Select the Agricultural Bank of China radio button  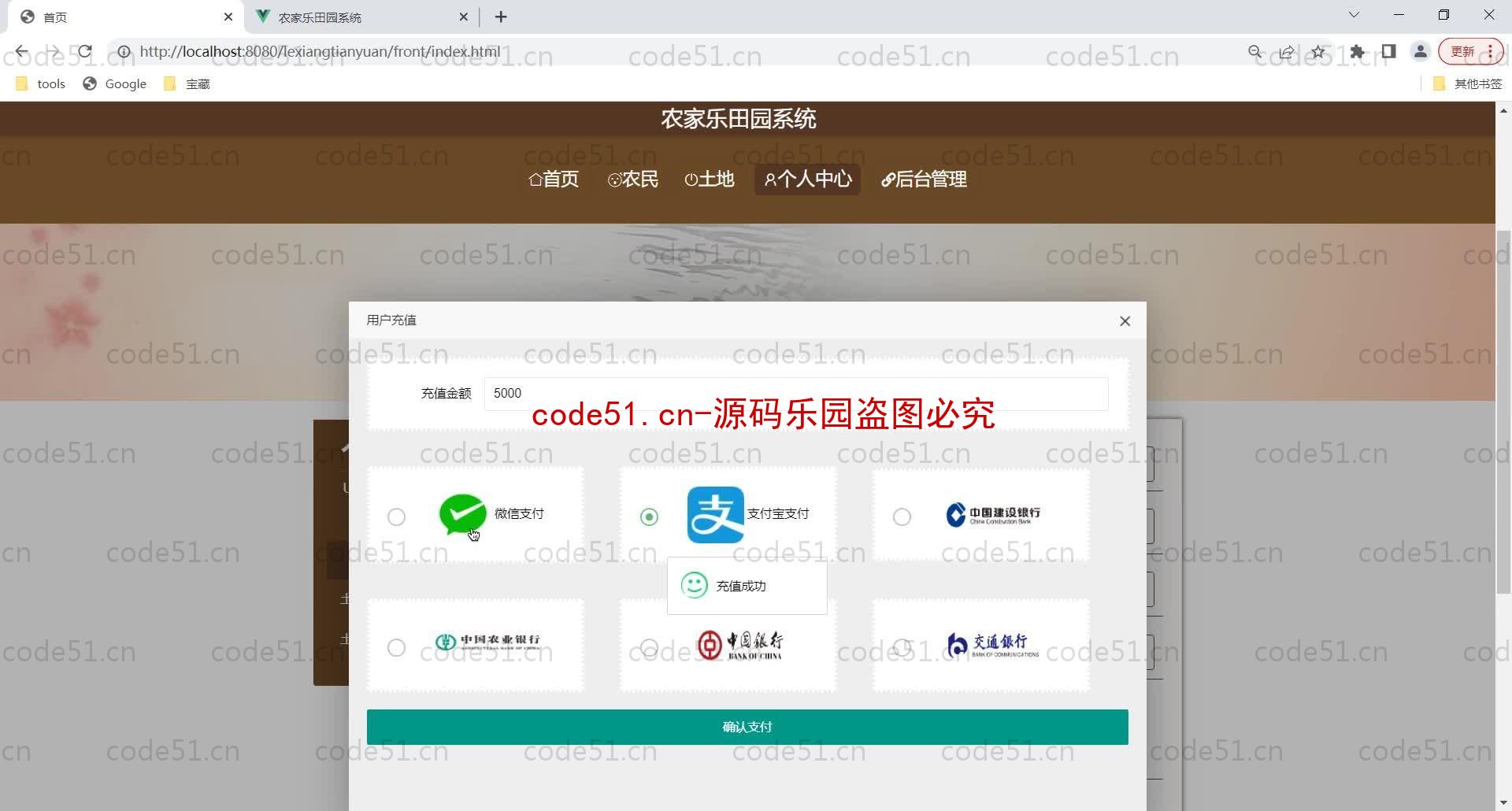[x=396, y=647]
